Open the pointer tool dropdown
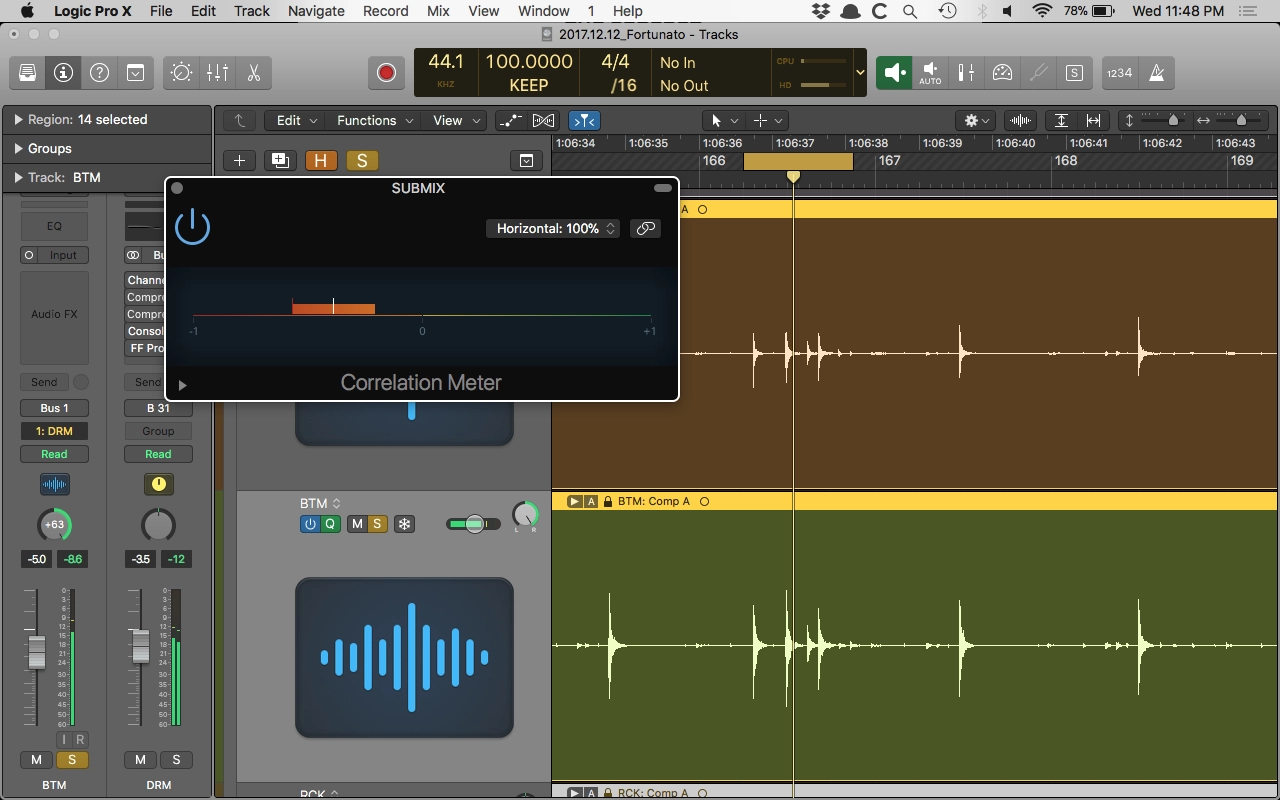Screen dimensions: 1280x800 (725, 120)
